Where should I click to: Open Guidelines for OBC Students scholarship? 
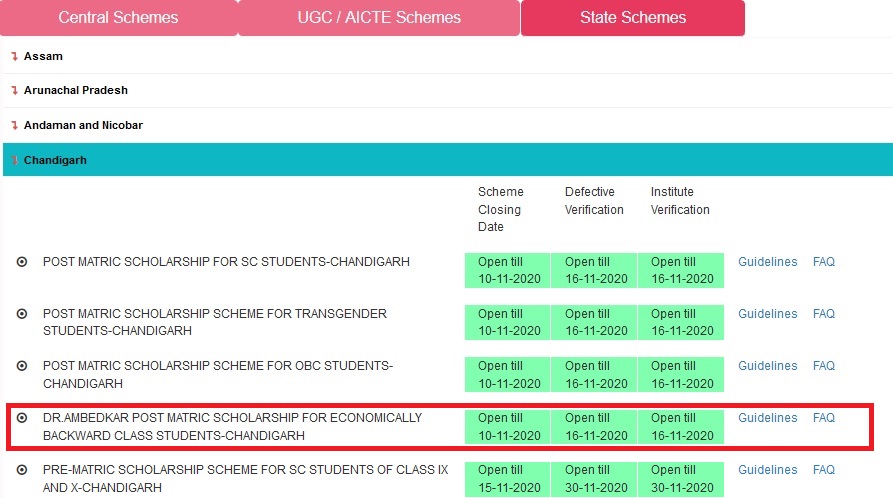pos(767,366)
